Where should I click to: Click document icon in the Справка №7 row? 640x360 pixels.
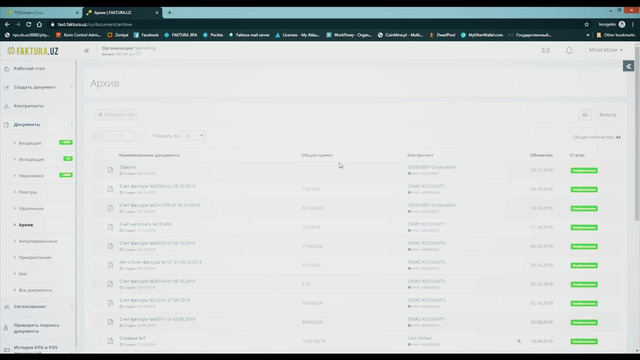point(110,341)
